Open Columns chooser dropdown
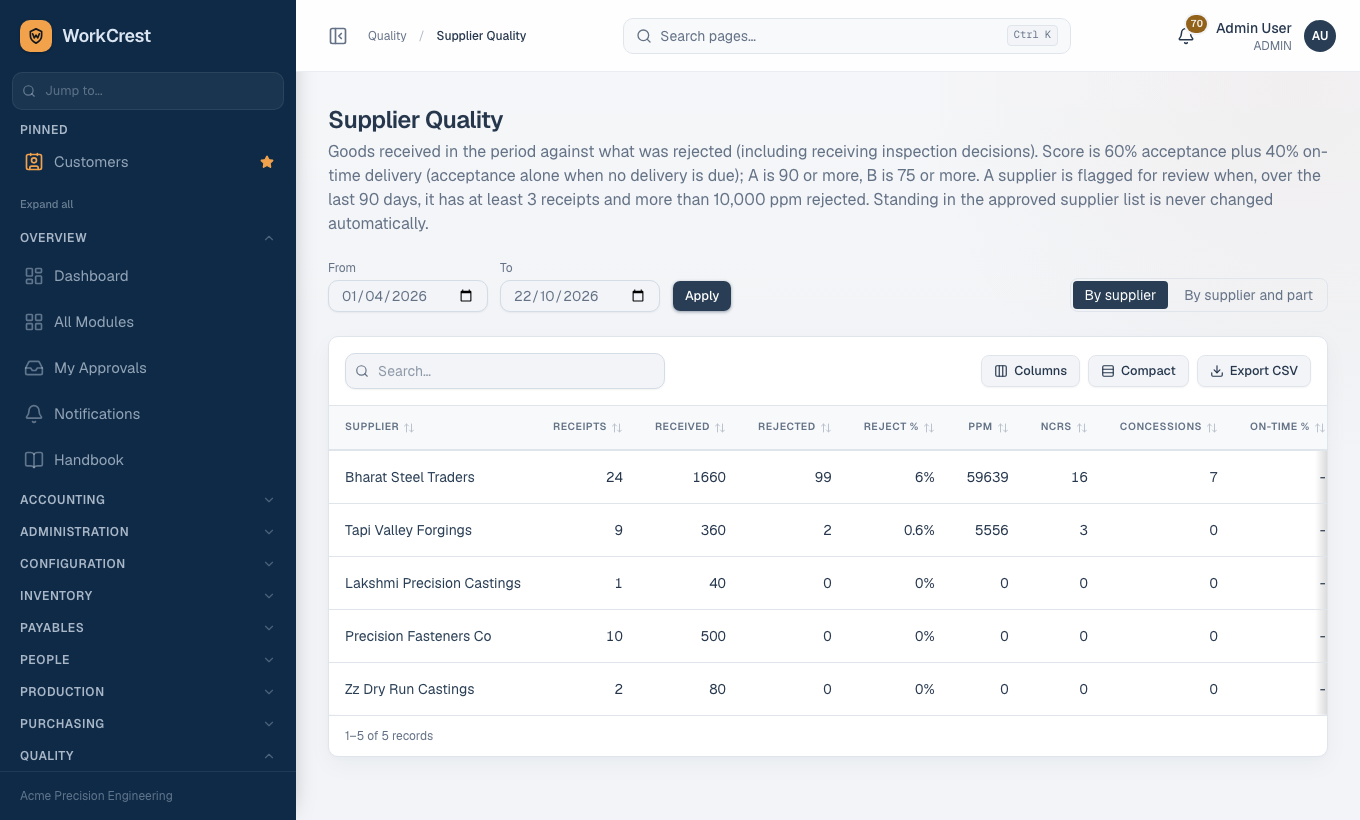Image resolution: width=1360 pixels, height=820 pixels. [1030, 371]
